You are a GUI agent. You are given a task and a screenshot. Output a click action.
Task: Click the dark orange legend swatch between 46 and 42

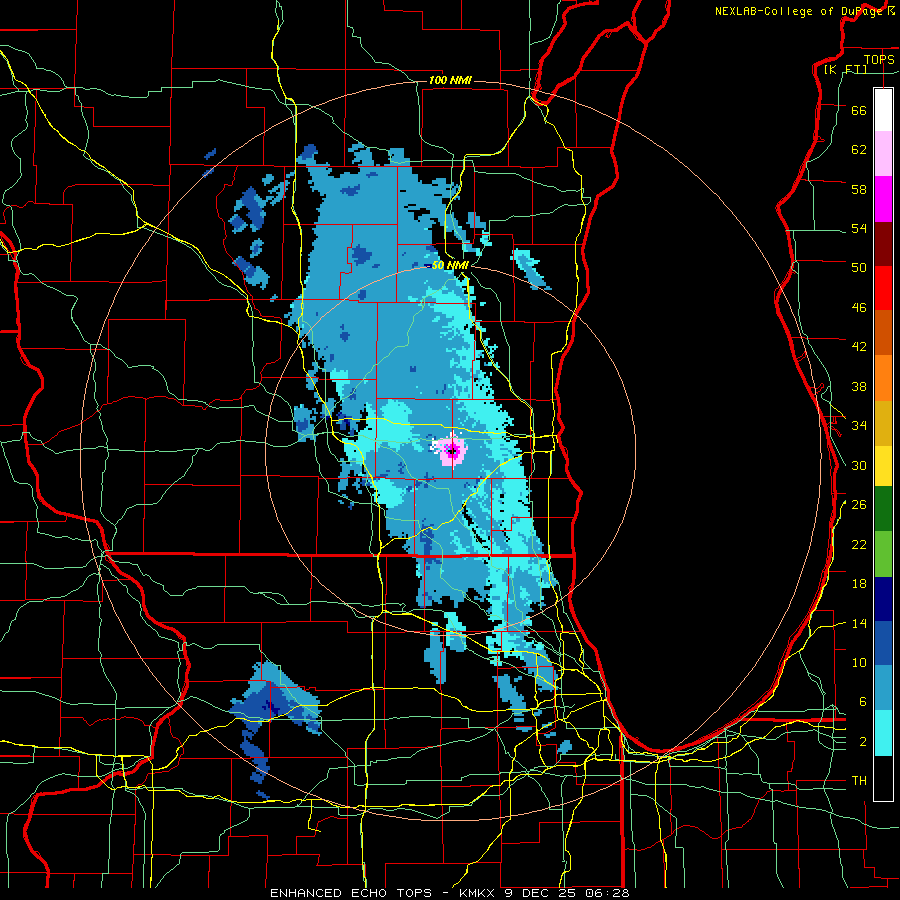[883, 333]
